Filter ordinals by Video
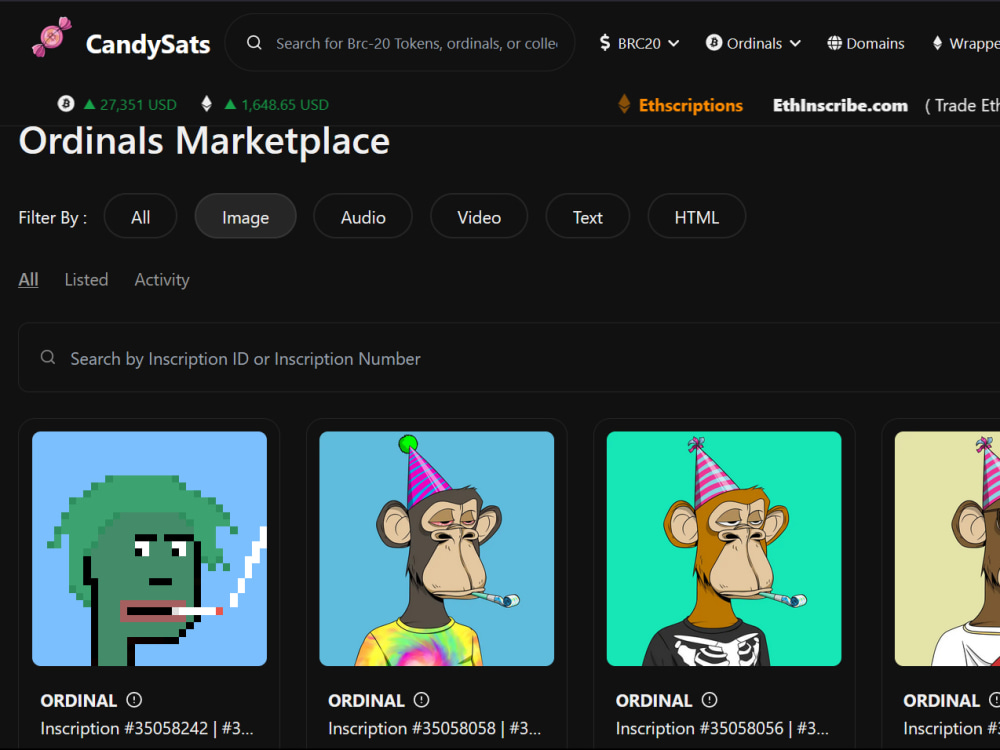The width and height of the screenshot is (1000, 750). 479,217
